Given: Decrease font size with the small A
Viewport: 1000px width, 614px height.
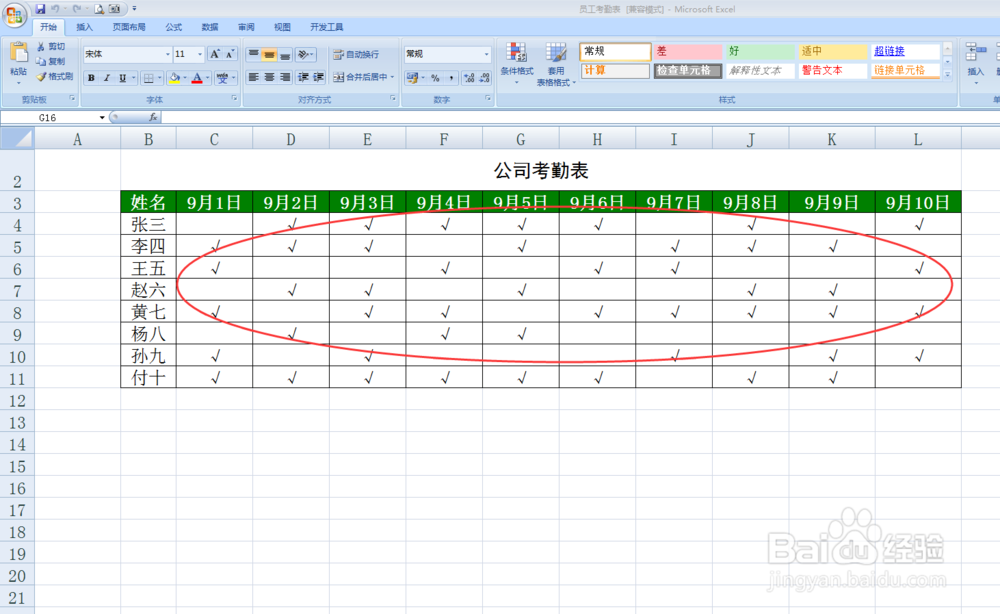Looking at the screenshot, I should (230, 54).
